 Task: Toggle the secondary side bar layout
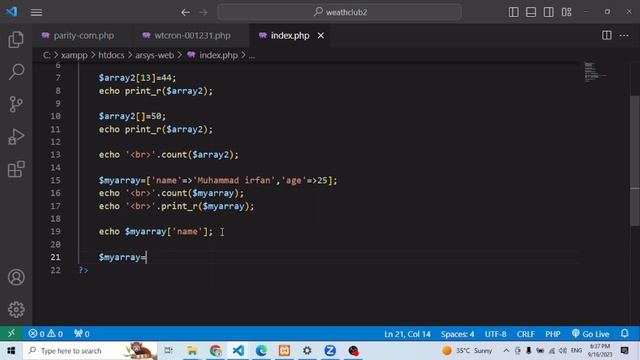[549, 12]
